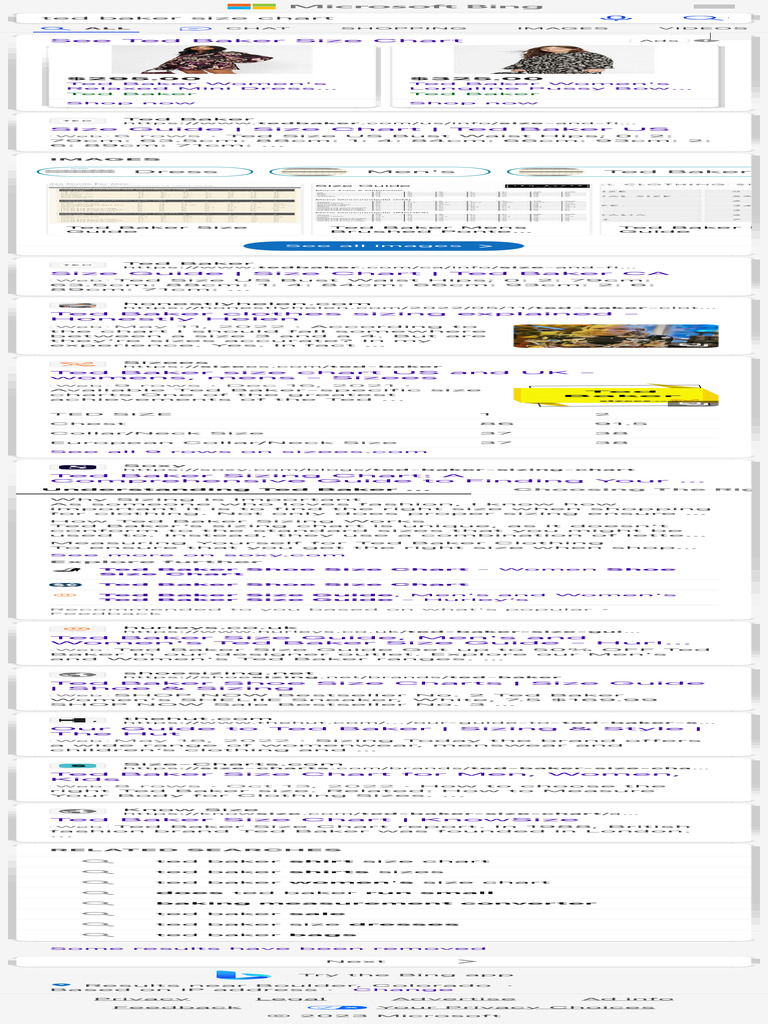Click 'See more on soxy.com' link
The image size is (768, 1024).
(x=197, y=555)
